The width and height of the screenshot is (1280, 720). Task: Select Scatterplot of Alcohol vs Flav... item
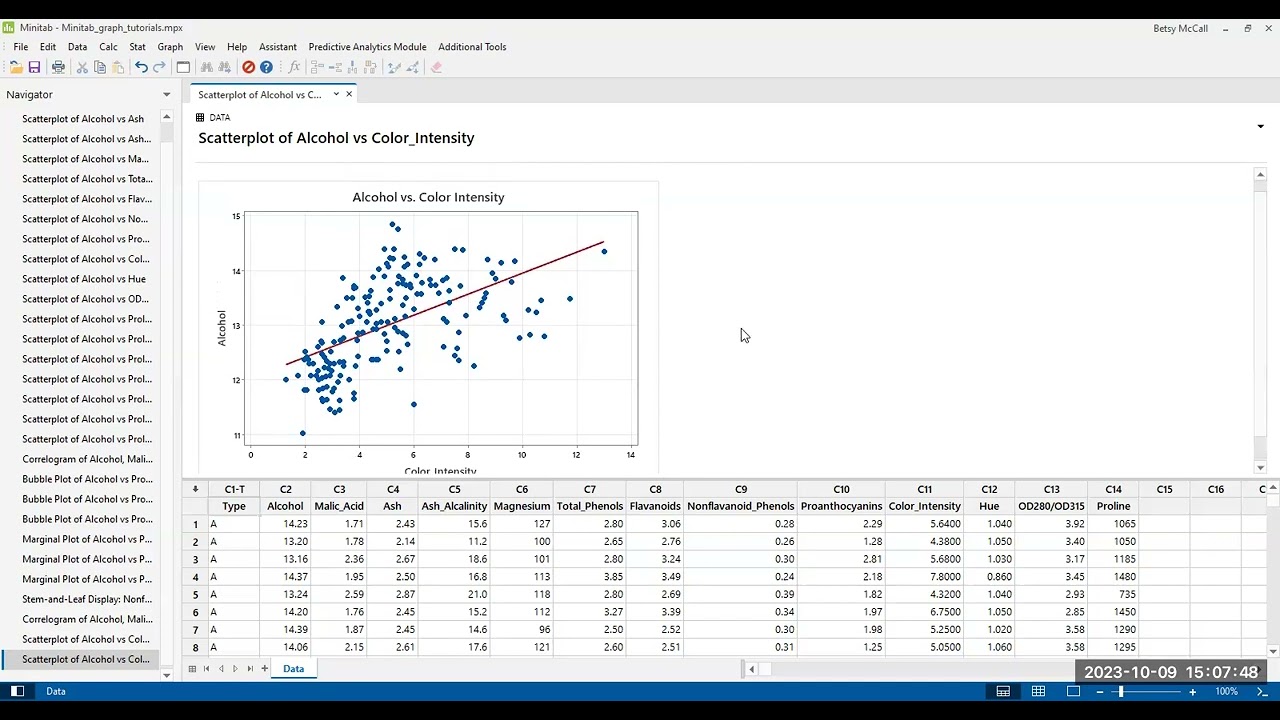87,199
